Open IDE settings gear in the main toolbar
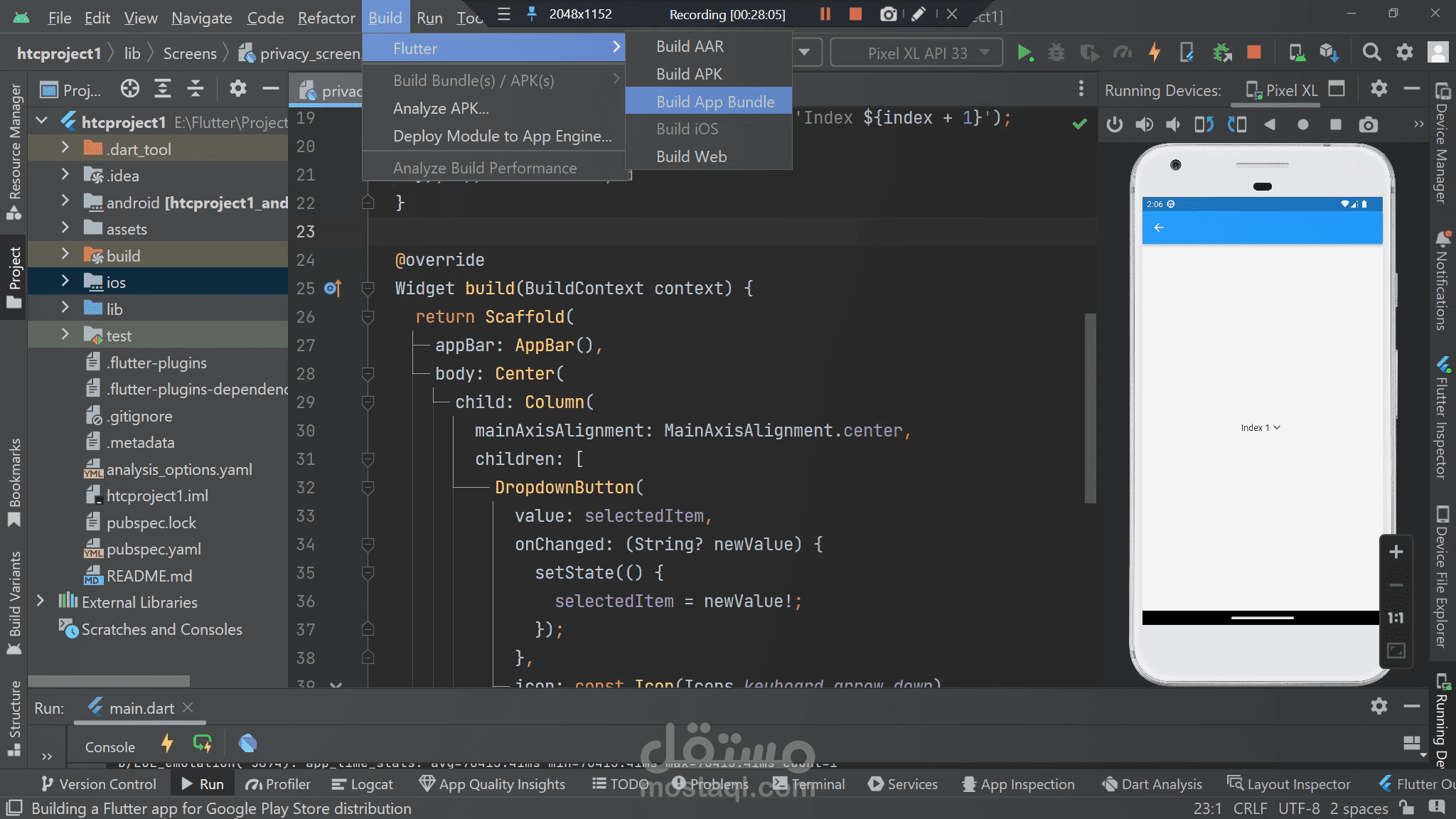The image size is (1456, 819). point(1405,53)
